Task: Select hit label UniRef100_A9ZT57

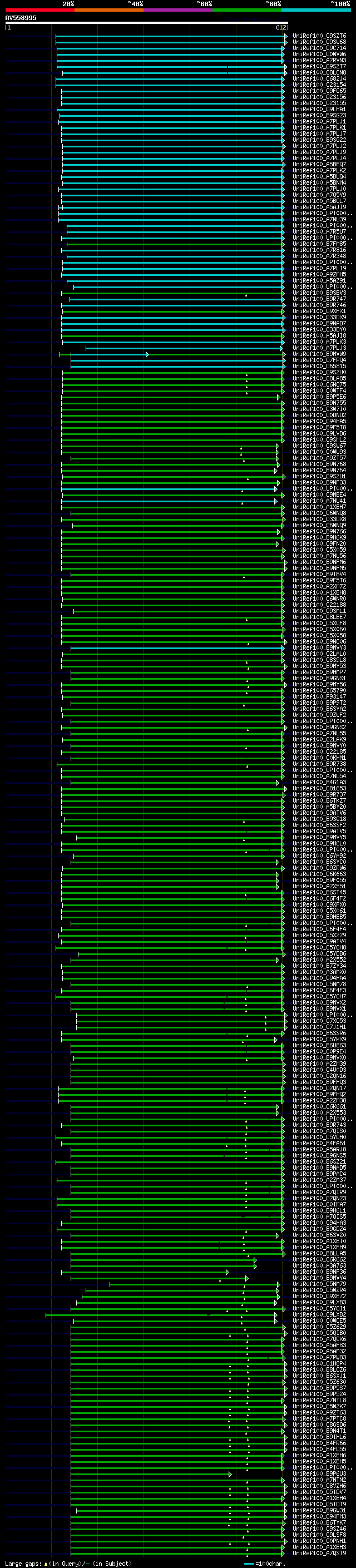Action: [319, 458]
